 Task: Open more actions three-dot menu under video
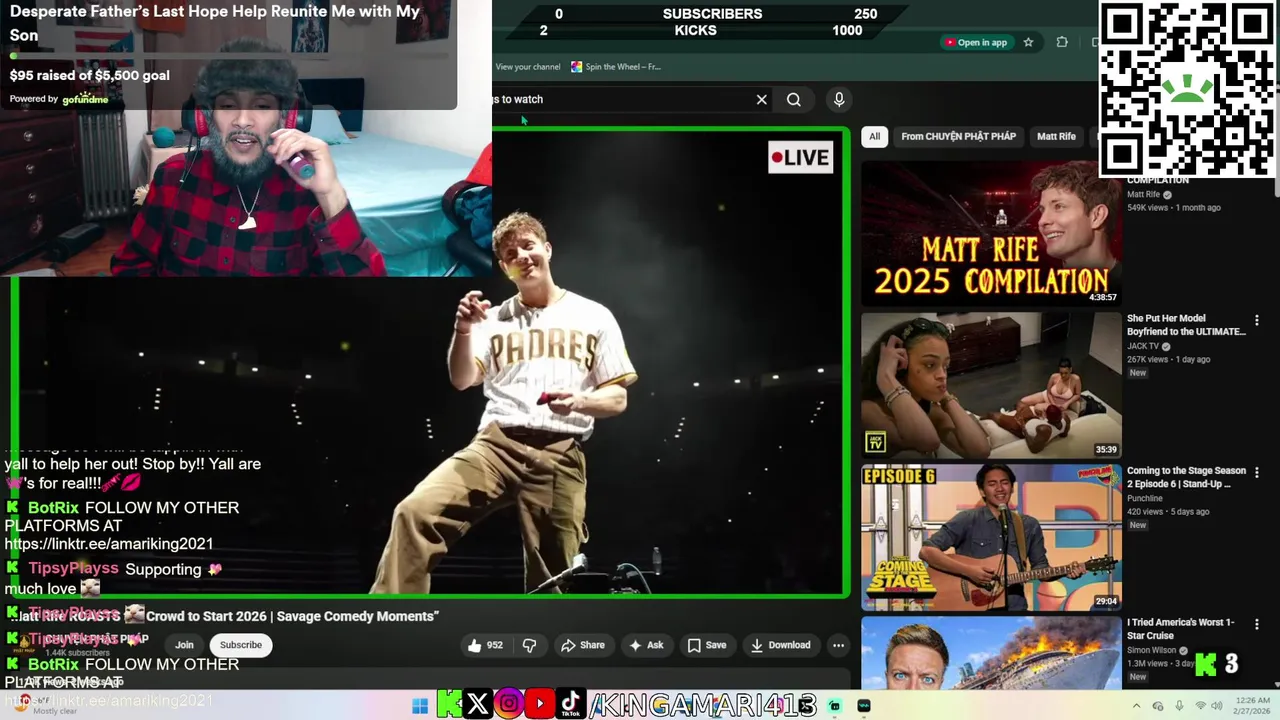click(838, 645)
